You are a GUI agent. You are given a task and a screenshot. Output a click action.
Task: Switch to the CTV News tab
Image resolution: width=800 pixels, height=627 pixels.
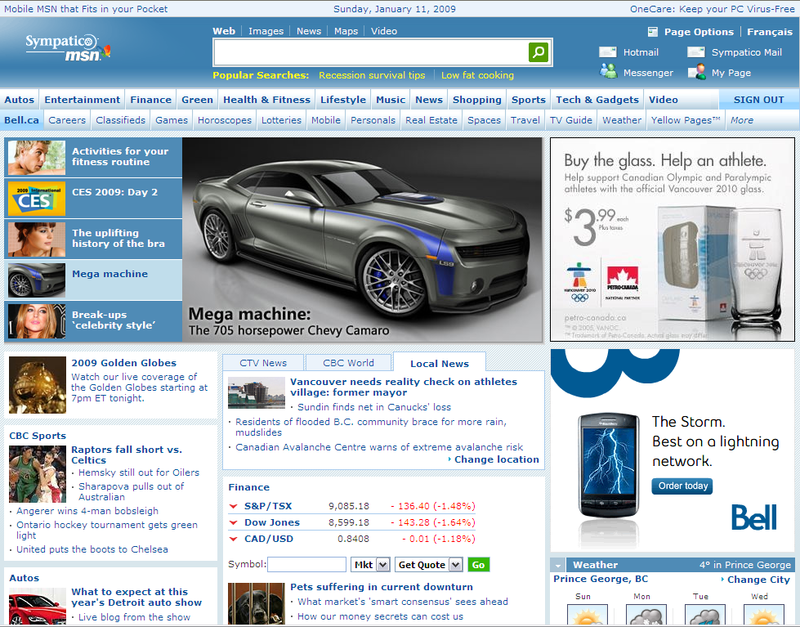263,363
